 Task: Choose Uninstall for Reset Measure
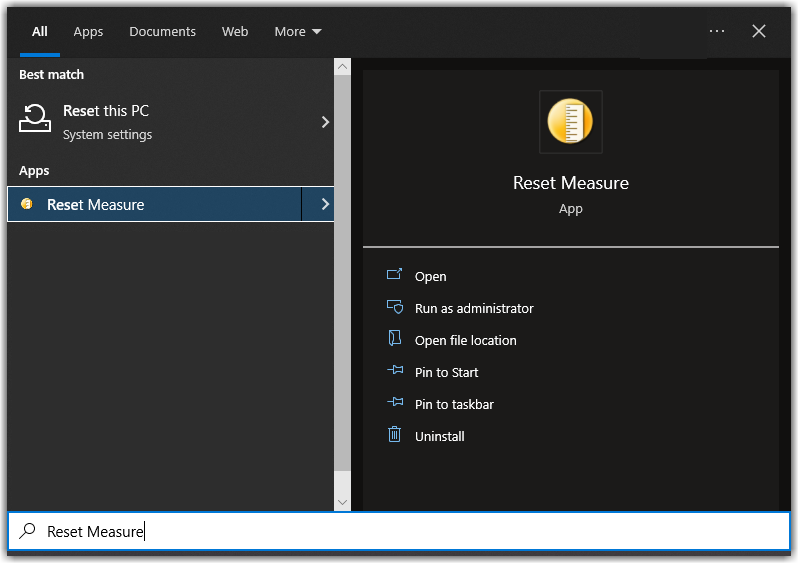439,437
